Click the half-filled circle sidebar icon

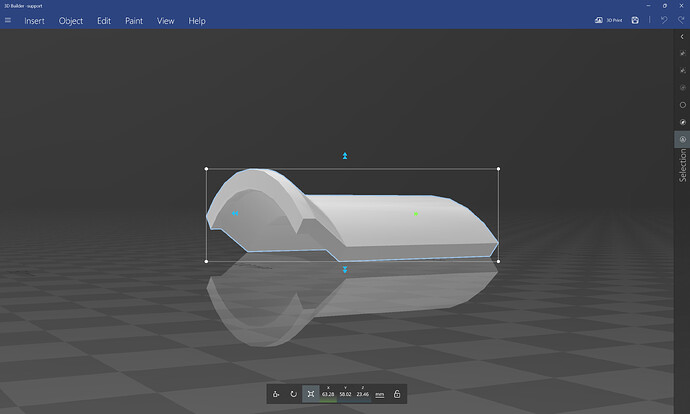(x=683, y=122)
